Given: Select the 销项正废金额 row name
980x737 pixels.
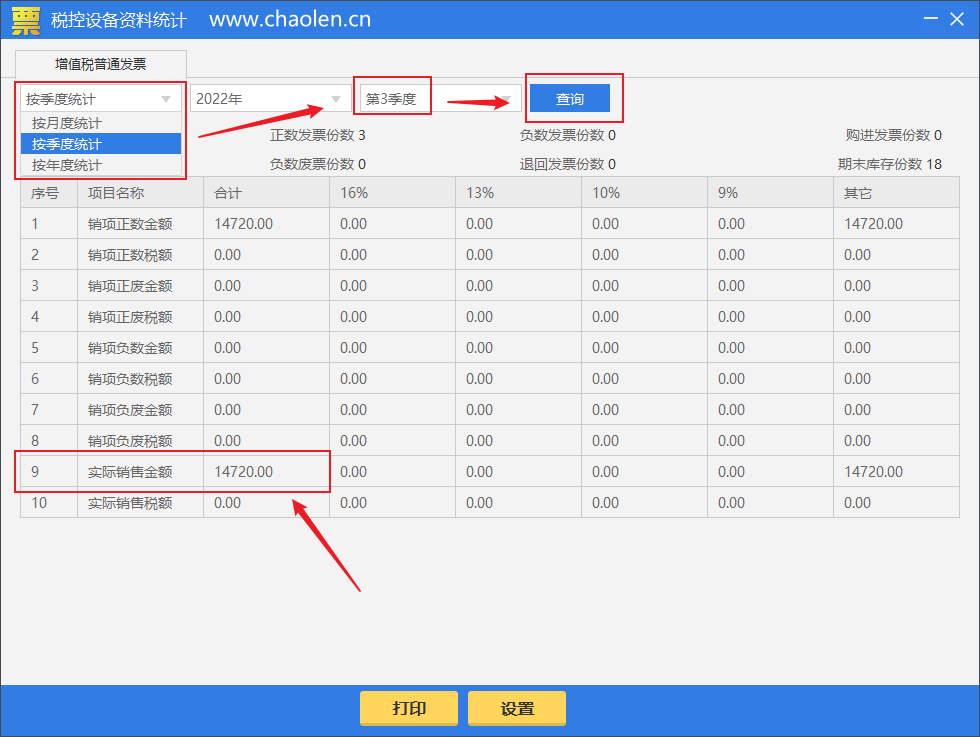Looking at the screenshot, I should point(130,286).
